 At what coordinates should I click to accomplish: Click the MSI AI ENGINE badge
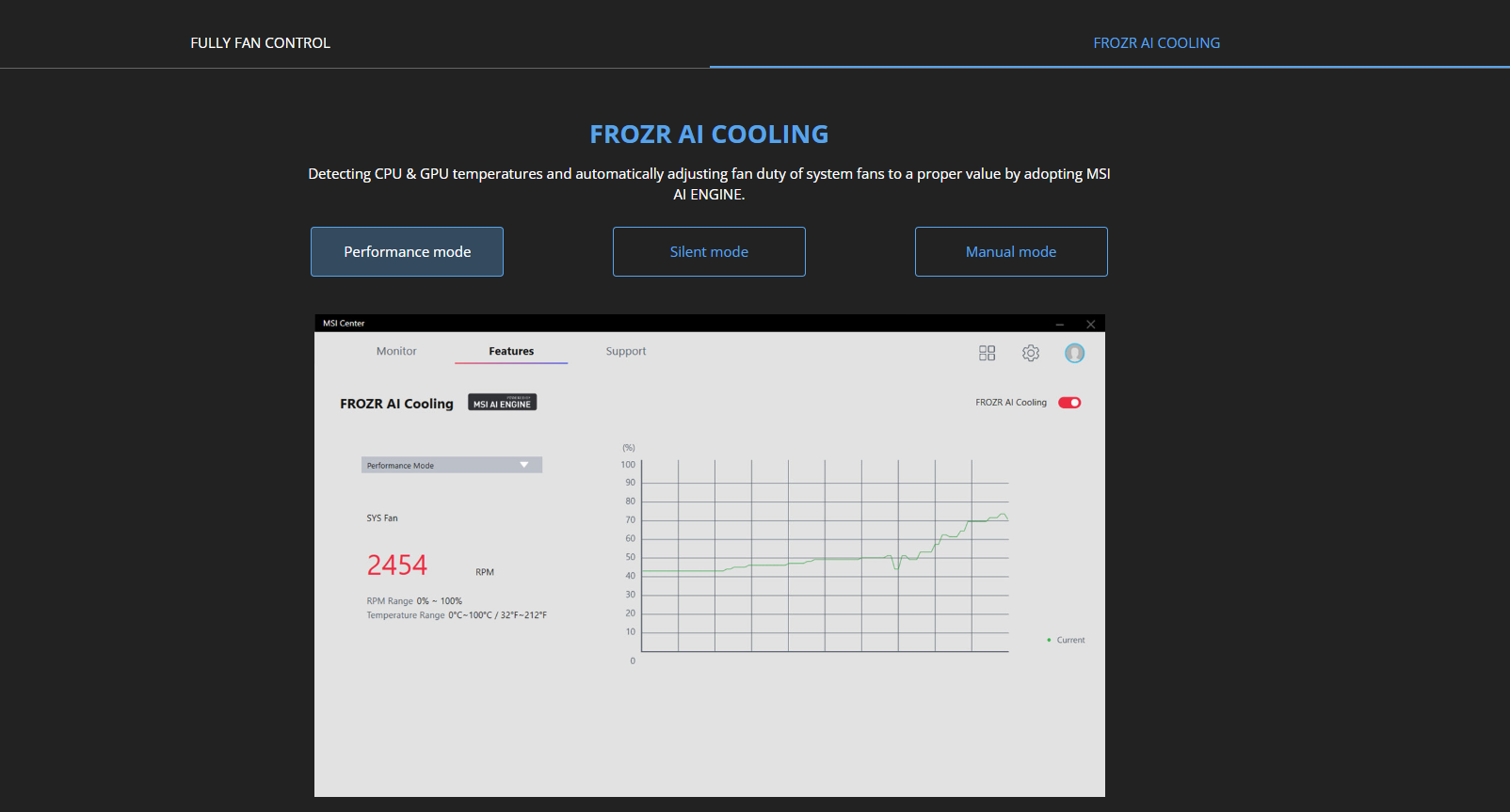503,403
